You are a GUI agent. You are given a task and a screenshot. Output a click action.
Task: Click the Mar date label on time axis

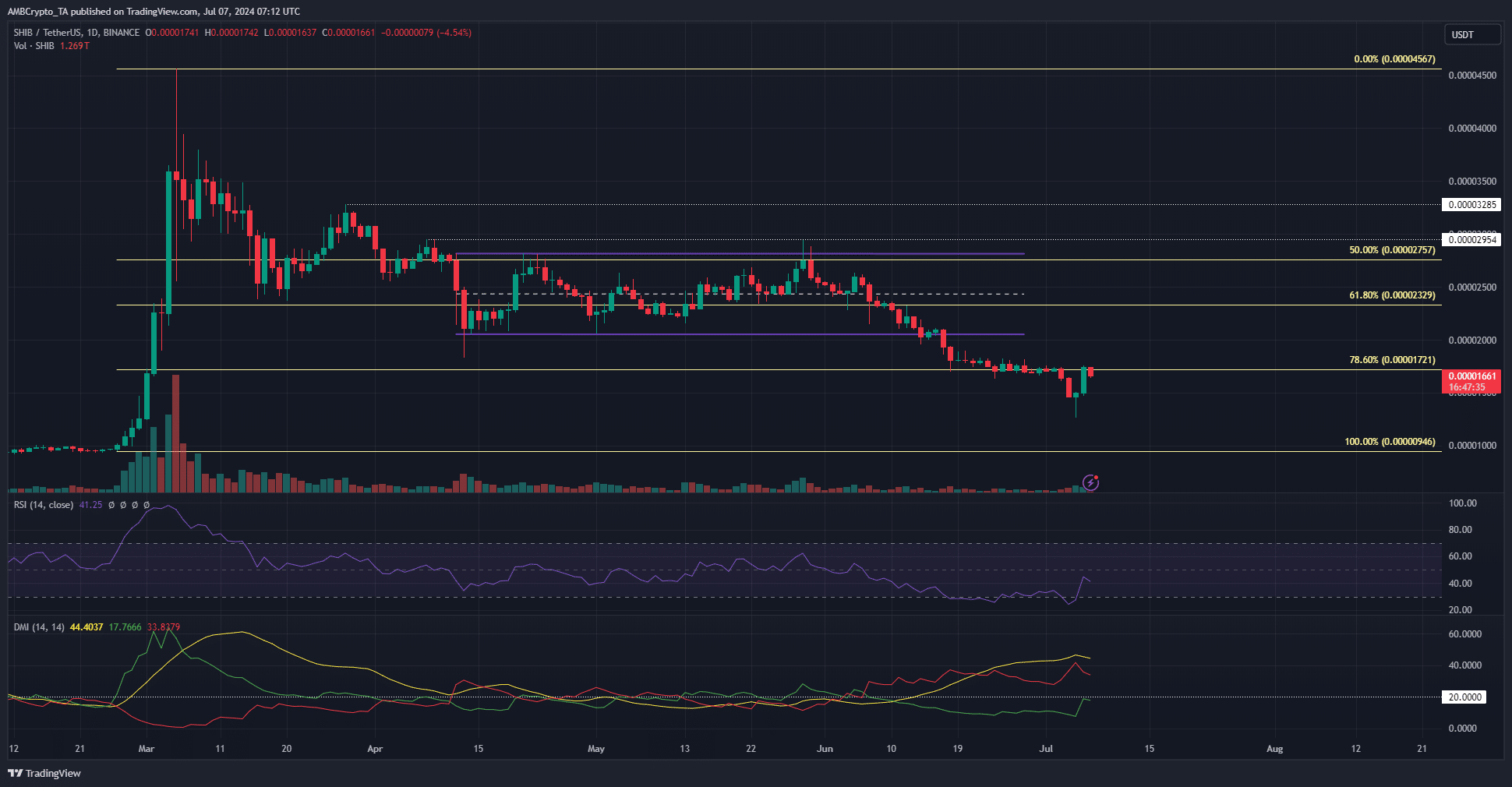click(146, 749)
